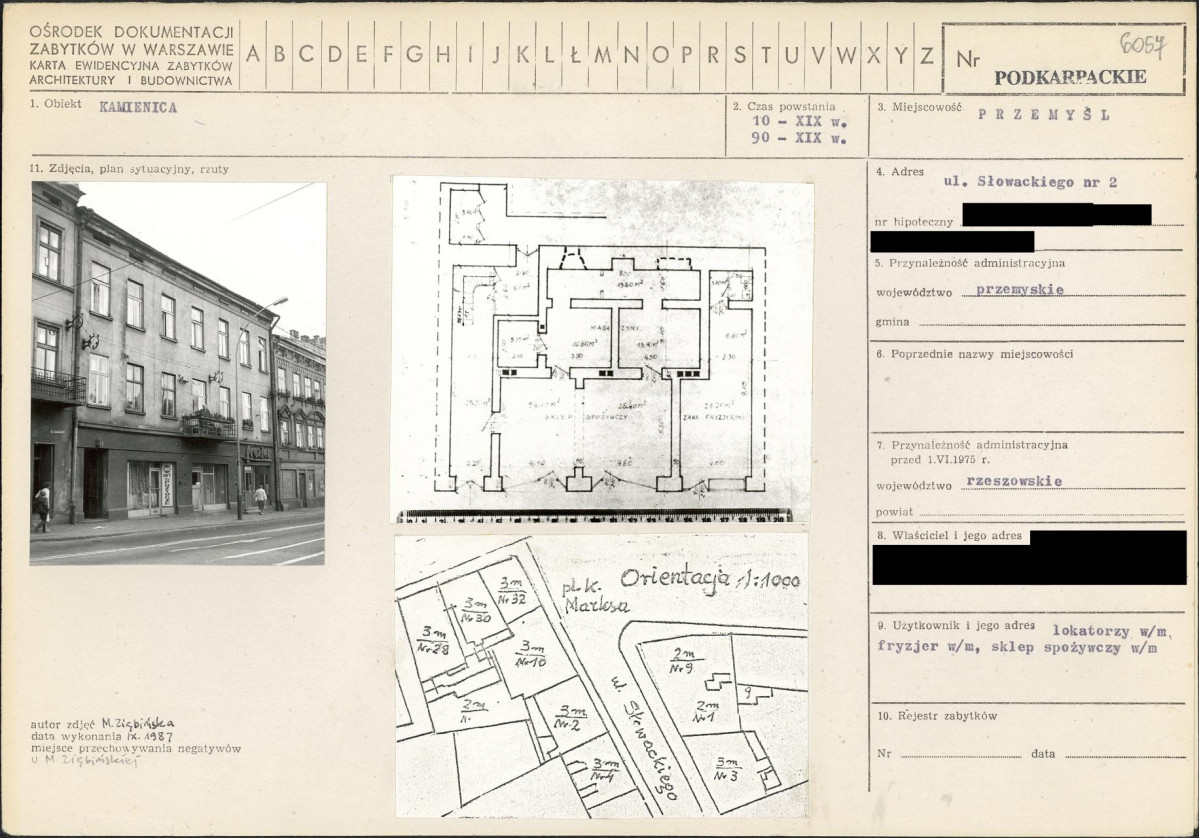Click the PRZEMYŚL locality field
Image resolution: width=1199 pixels, height=838 pixels.
point(1043,114)
